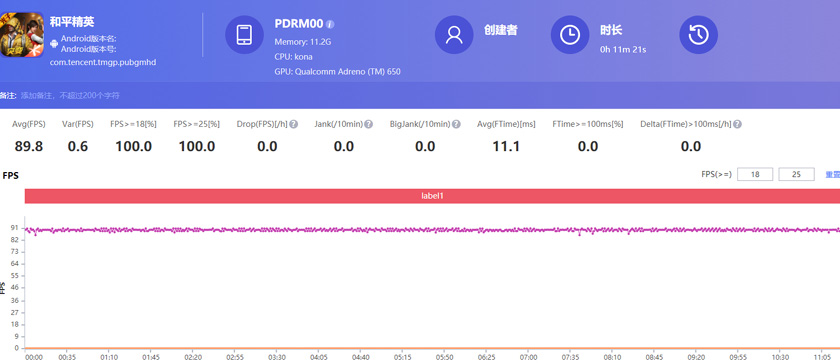Click the 和平精英 game app icon

tap(21, 35)
